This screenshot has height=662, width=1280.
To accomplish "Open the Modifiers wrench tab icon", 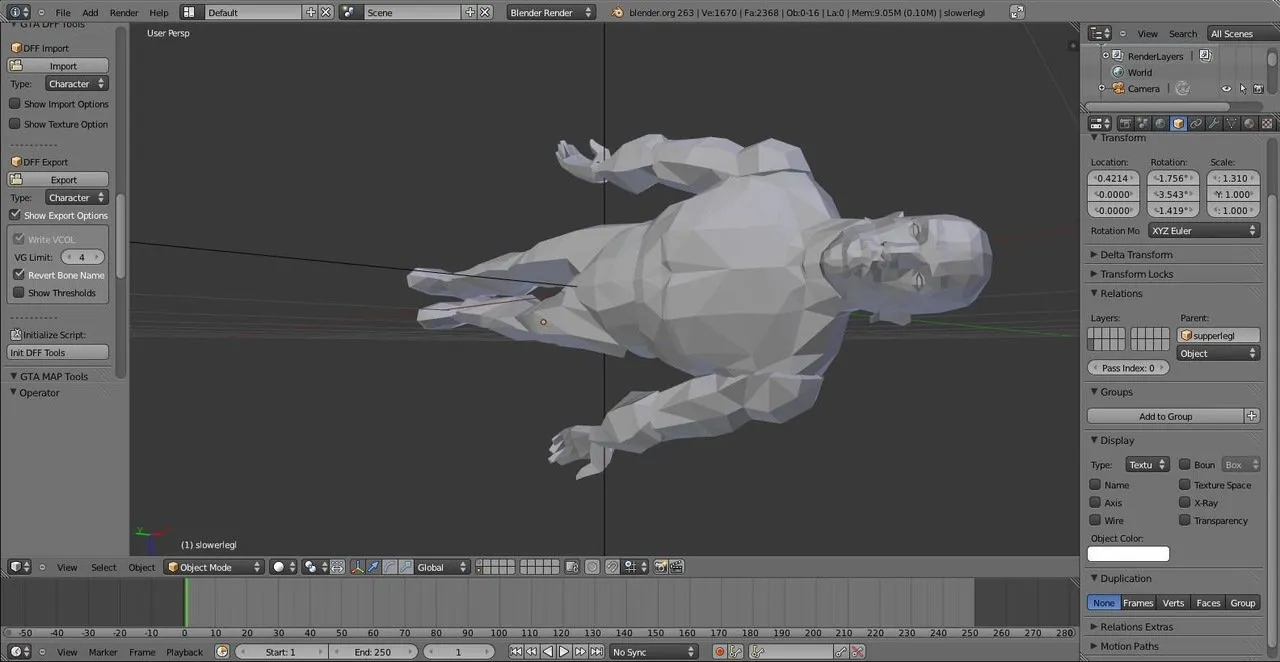I will 1214,124.
